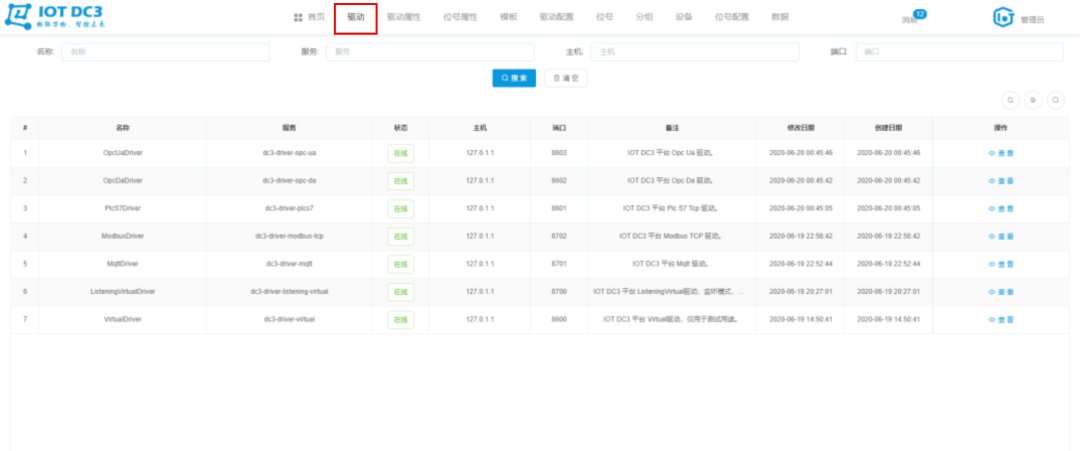This screenshot has width=1080, height=451.
Task: Click the 服务 search input field
Action: 430,52
